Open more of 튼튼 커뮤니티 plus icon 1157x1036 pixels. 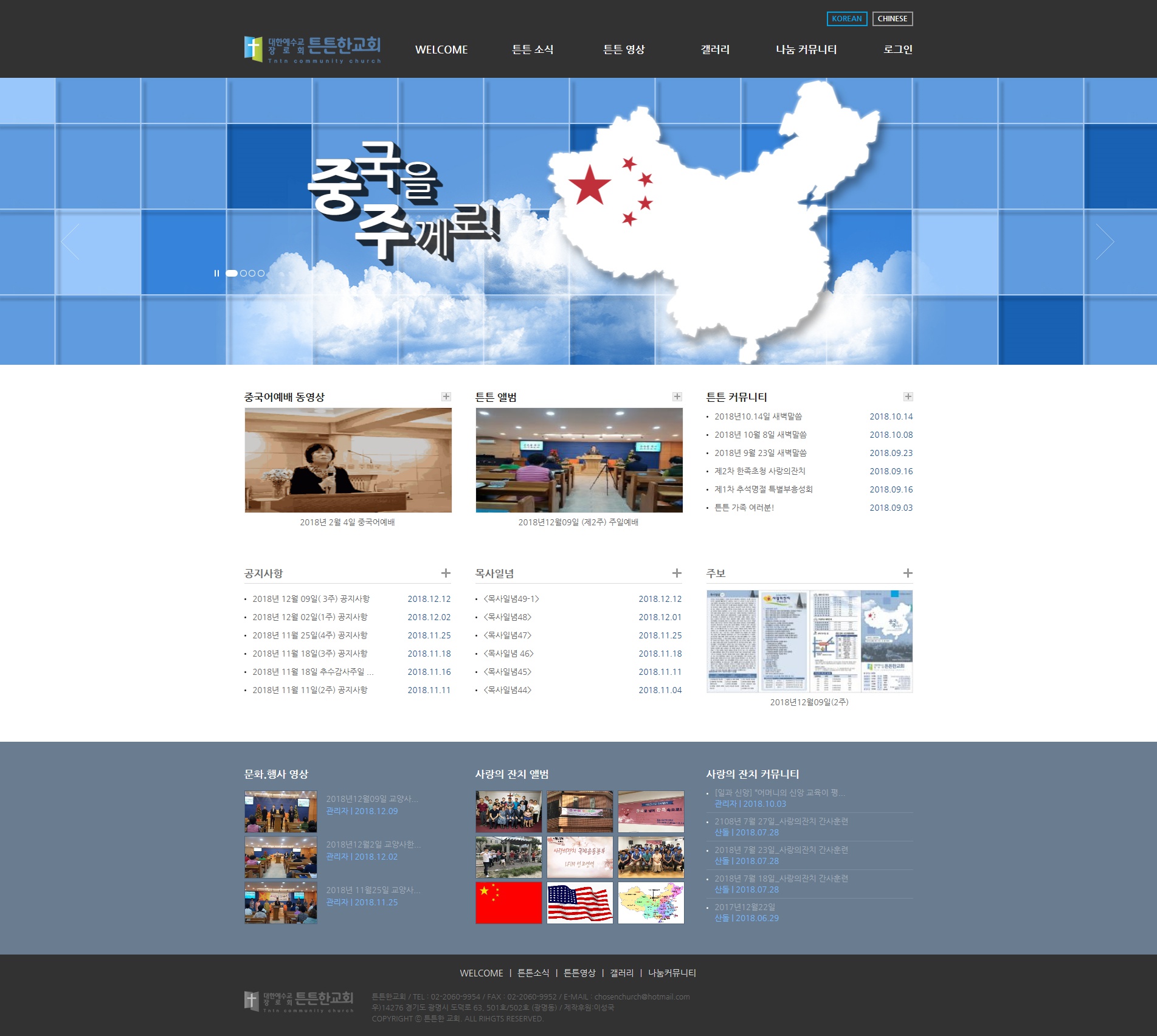(x=908, y=396)
